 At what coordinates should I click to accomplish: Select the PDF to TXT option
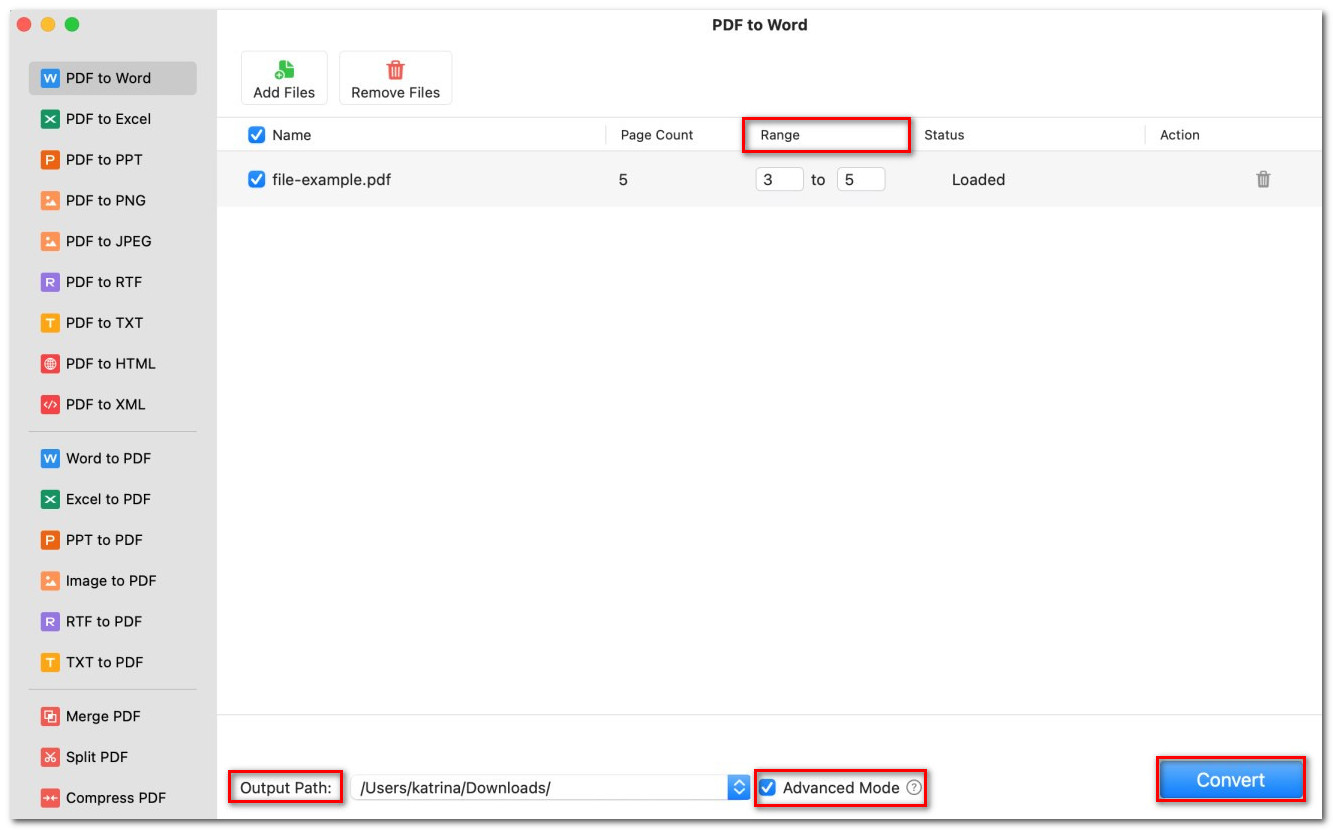click(104, 323)
